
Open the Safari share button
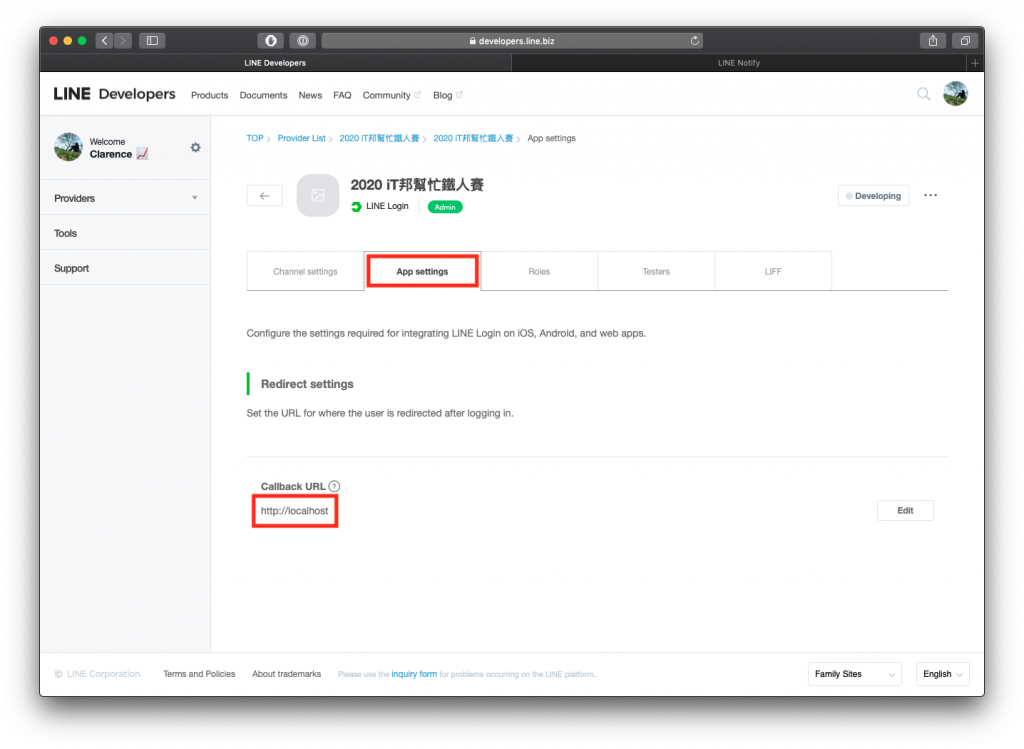933,40
